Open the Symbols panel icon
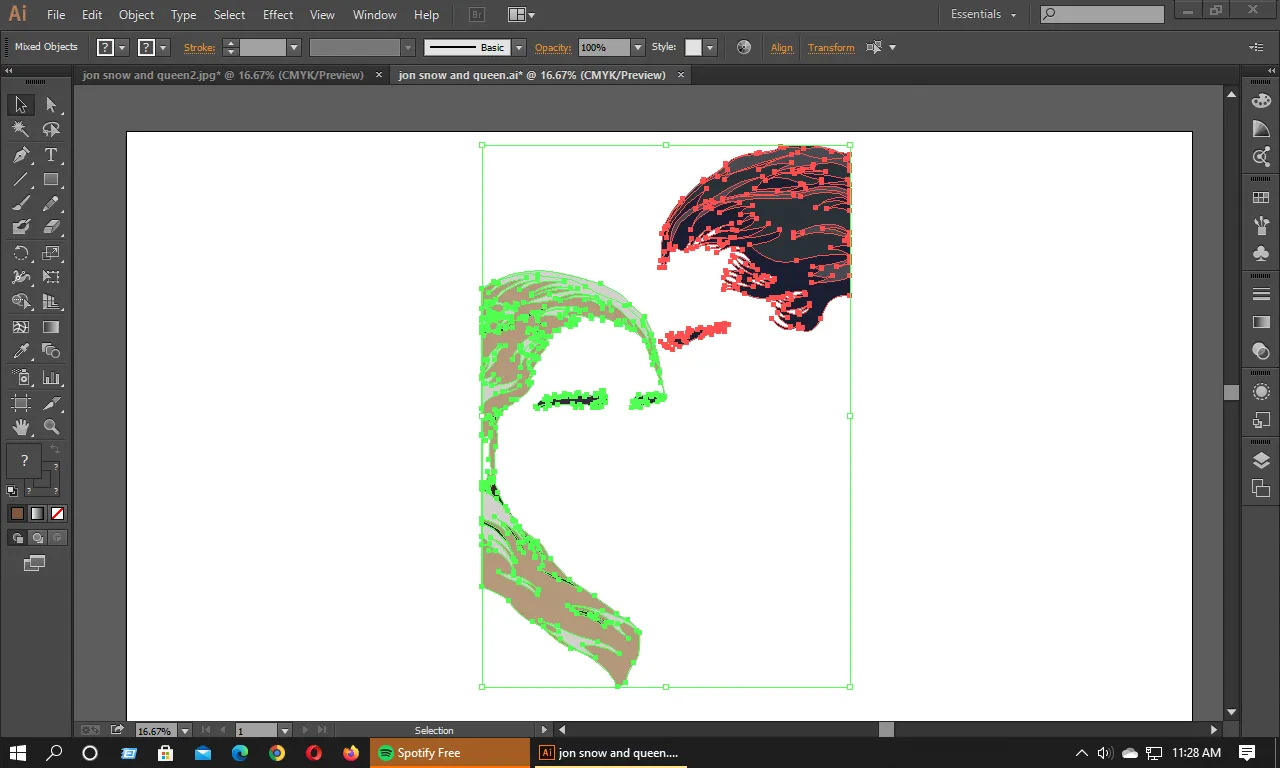 1261,254
